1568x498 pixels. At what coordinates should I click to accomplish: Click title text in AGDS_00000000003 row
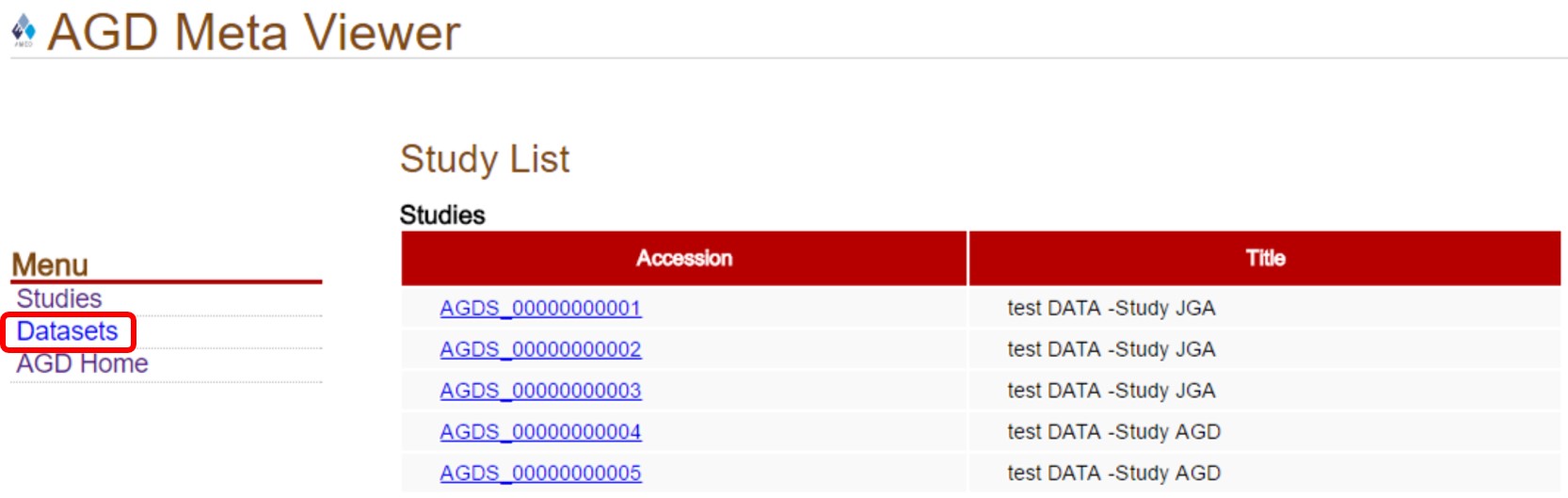coord(1111,391)
